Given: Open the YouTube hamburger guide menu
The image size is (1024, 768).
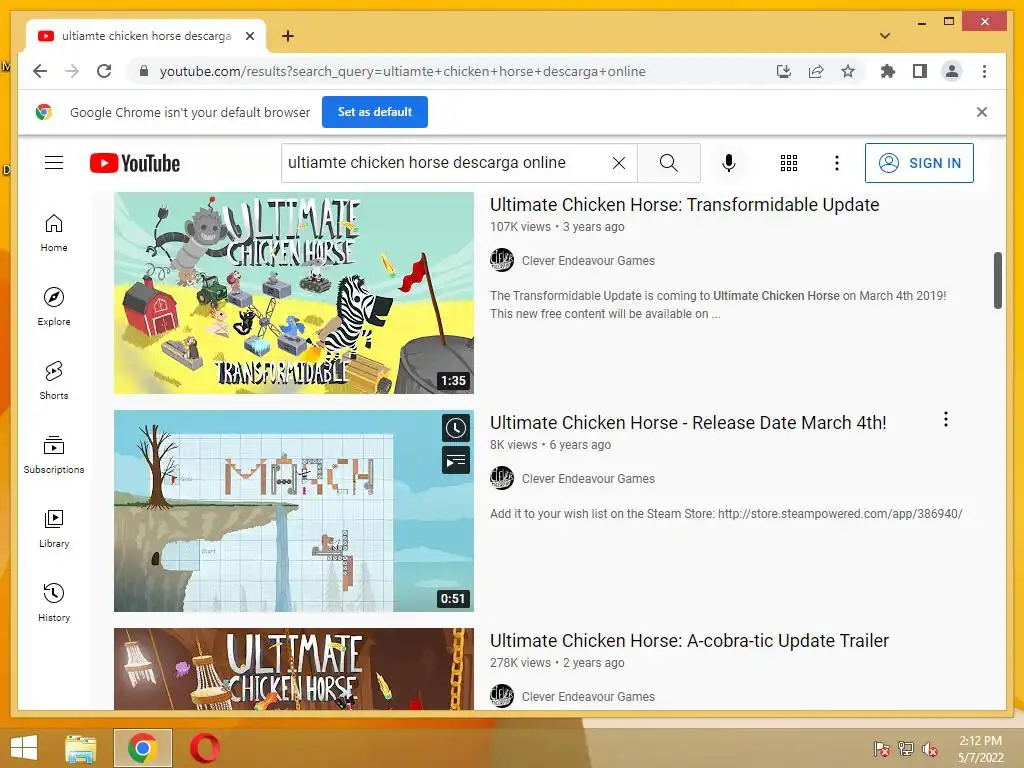Looking at the screenshot, I should tap(54, 163).
